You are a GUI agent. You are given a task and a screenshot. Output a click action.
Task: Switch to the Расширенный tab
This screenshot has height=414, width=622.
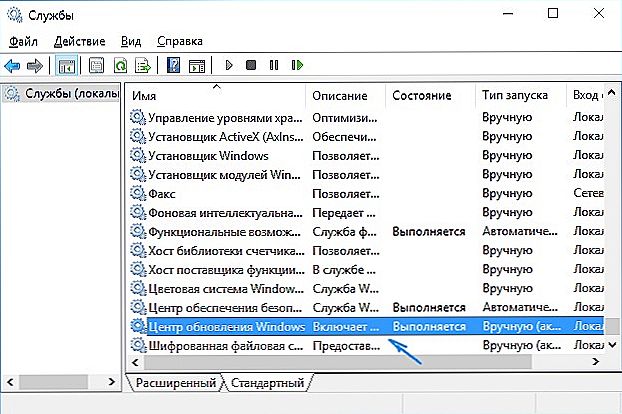click(176, 383)
